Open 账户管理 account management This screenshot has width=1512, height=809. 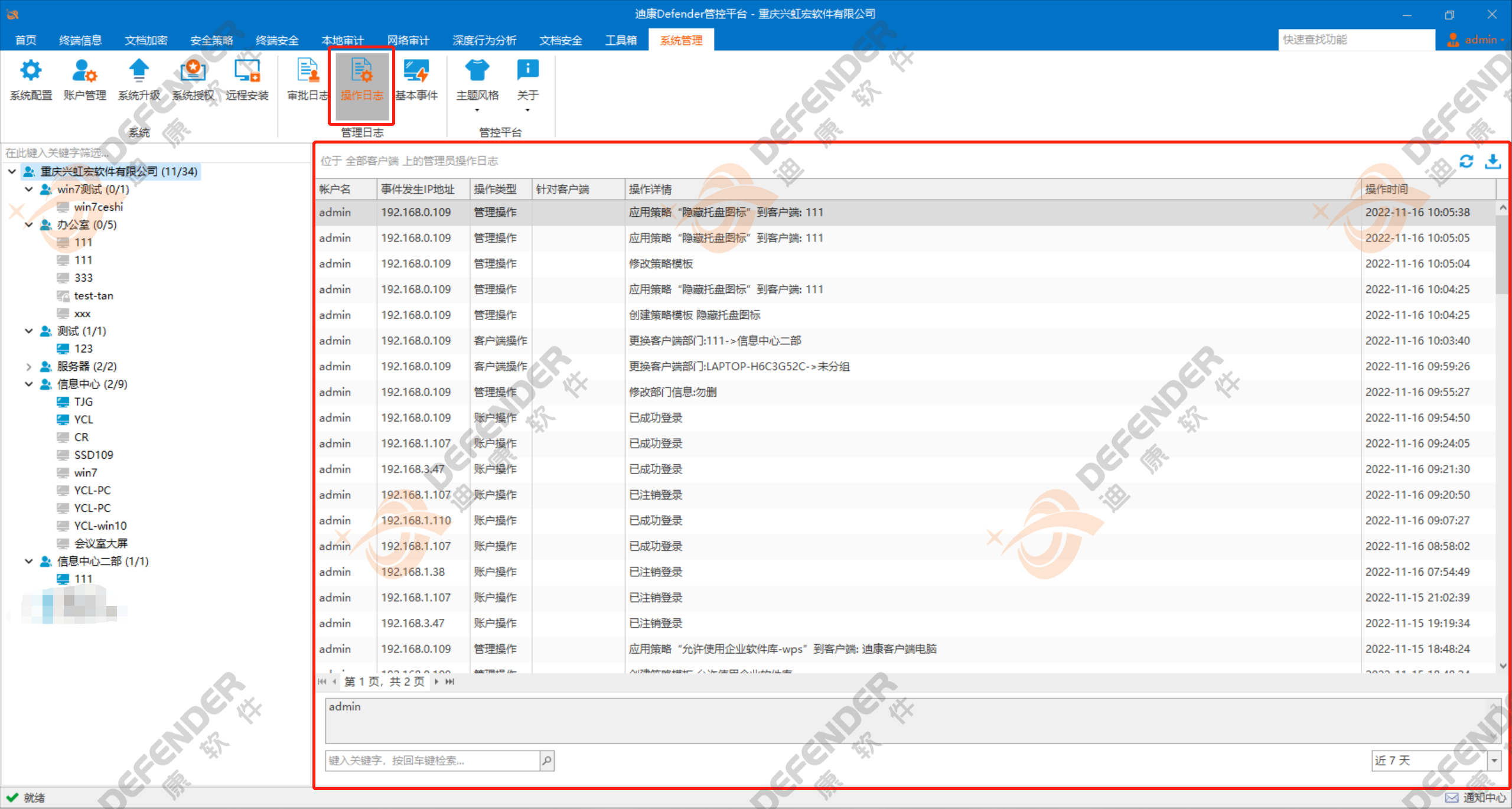[84, 80]
